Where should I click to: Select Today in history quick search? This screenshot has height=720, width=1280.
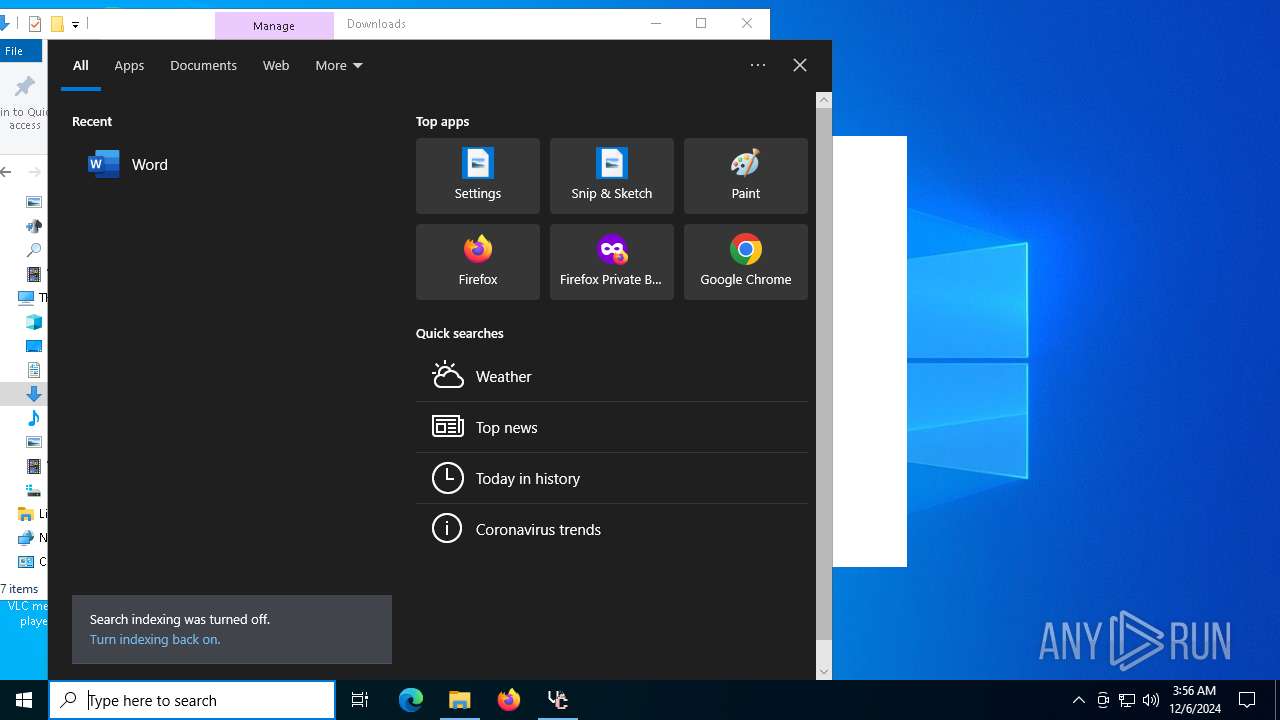612,478
